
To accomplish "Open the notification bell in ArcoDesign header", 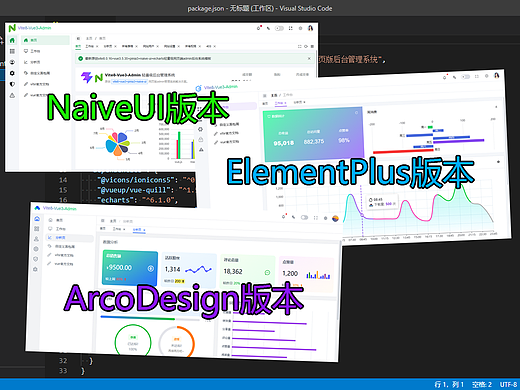I will (x=284, y=216).
